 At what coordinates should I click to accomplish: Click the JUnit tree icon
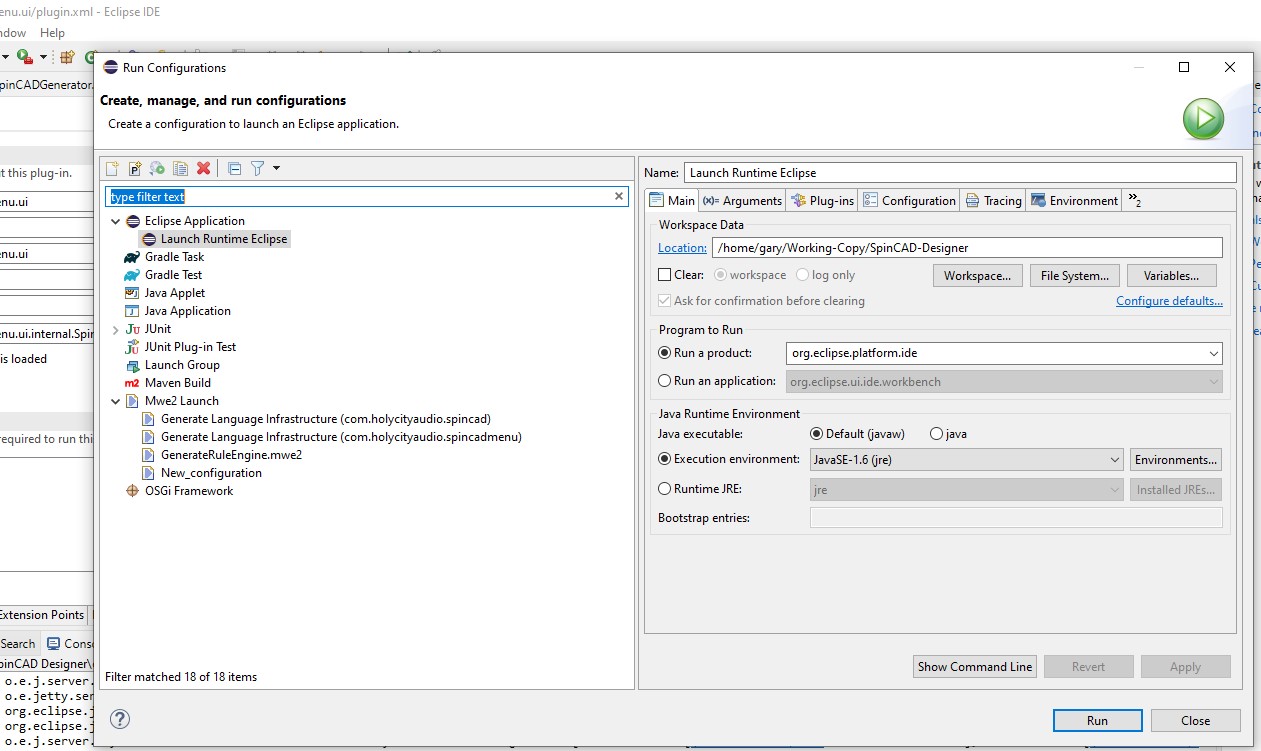pos(132,329)
